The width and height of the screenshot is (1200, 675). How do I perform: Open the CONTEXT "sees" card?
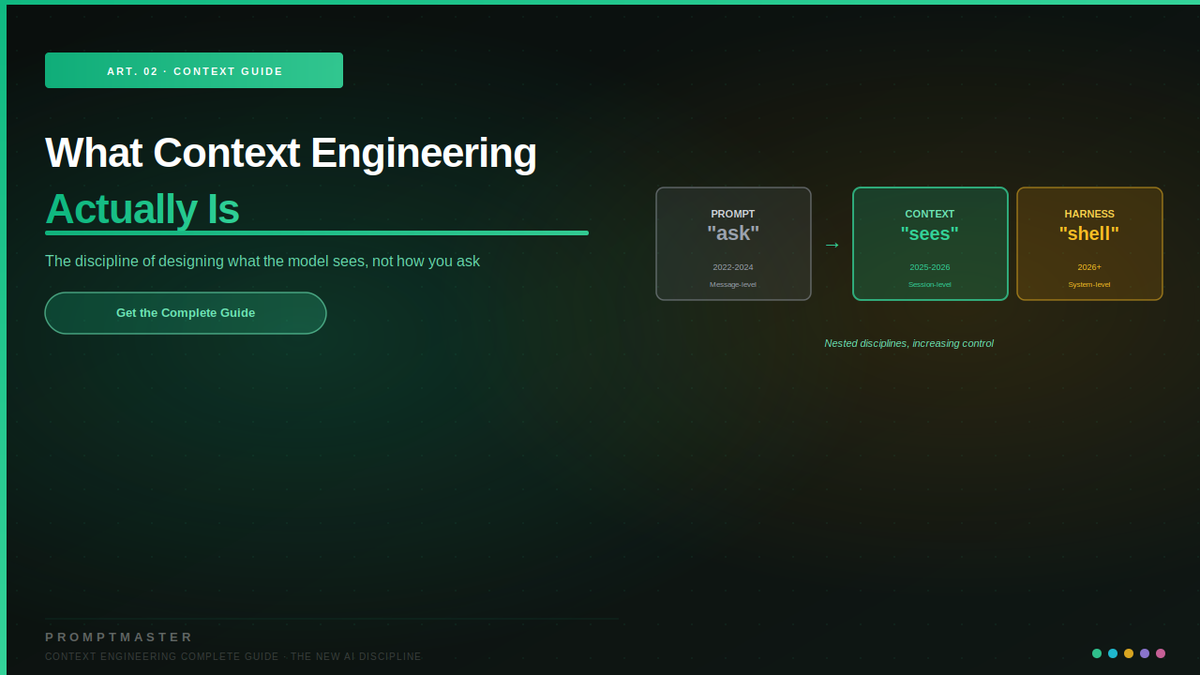[930, 244]
